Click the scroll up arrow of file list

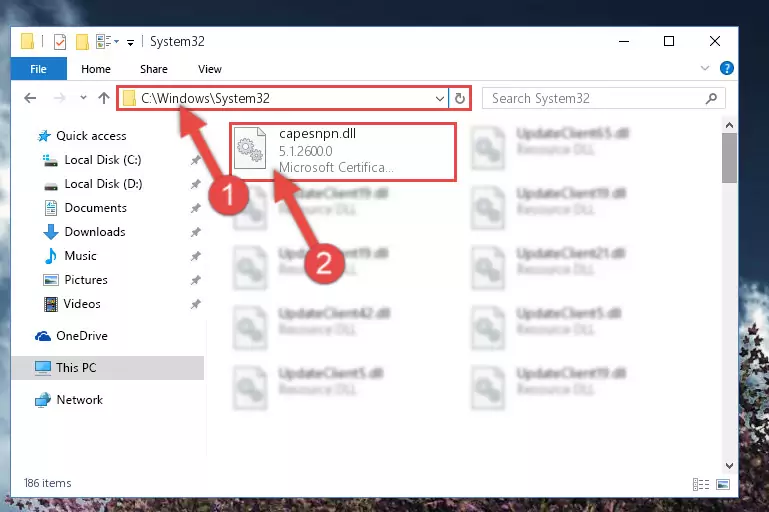pyautogui.click(x=729, y=126)
